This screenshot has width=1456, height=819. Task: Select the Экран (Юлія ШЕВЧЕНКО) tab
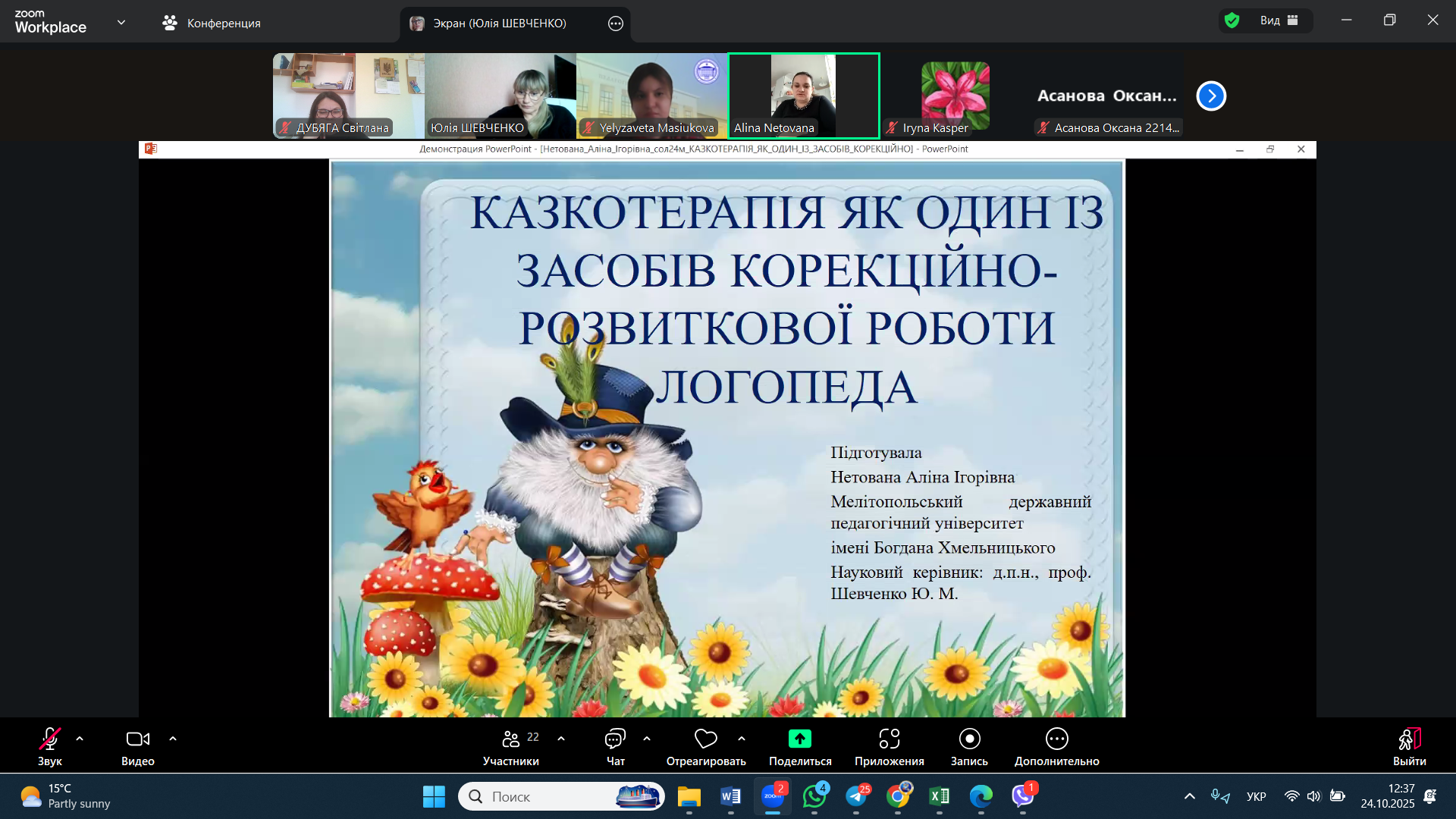pyautogui.click(x=499, y=23)
